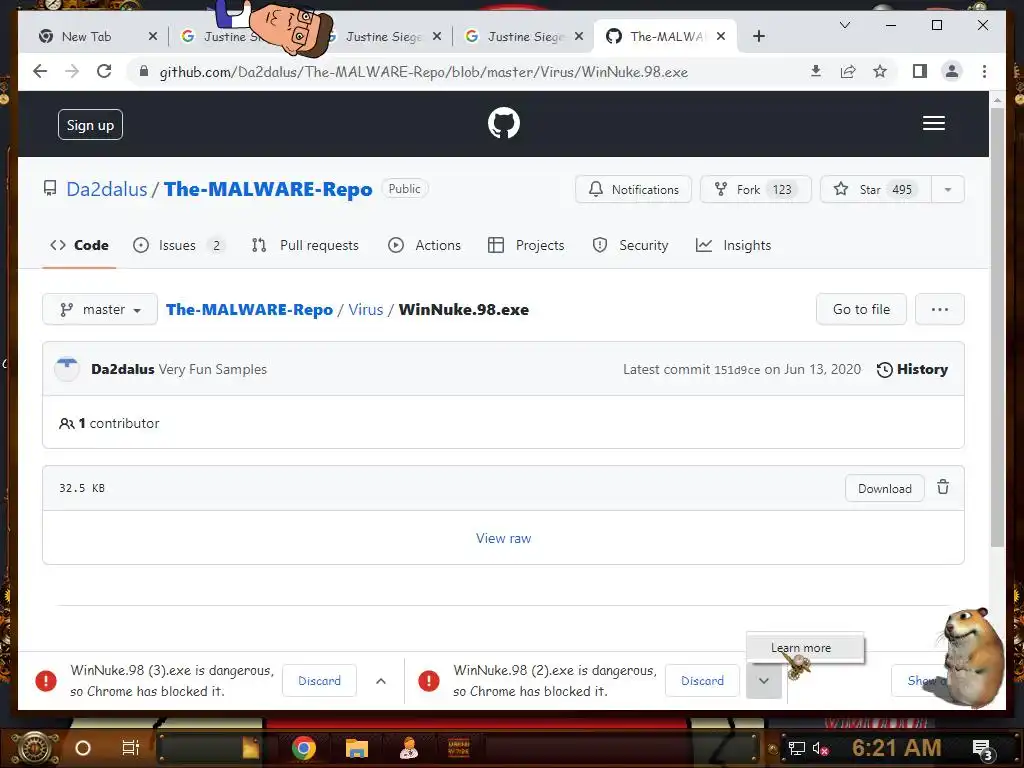Star the repository

click(875, 189)
